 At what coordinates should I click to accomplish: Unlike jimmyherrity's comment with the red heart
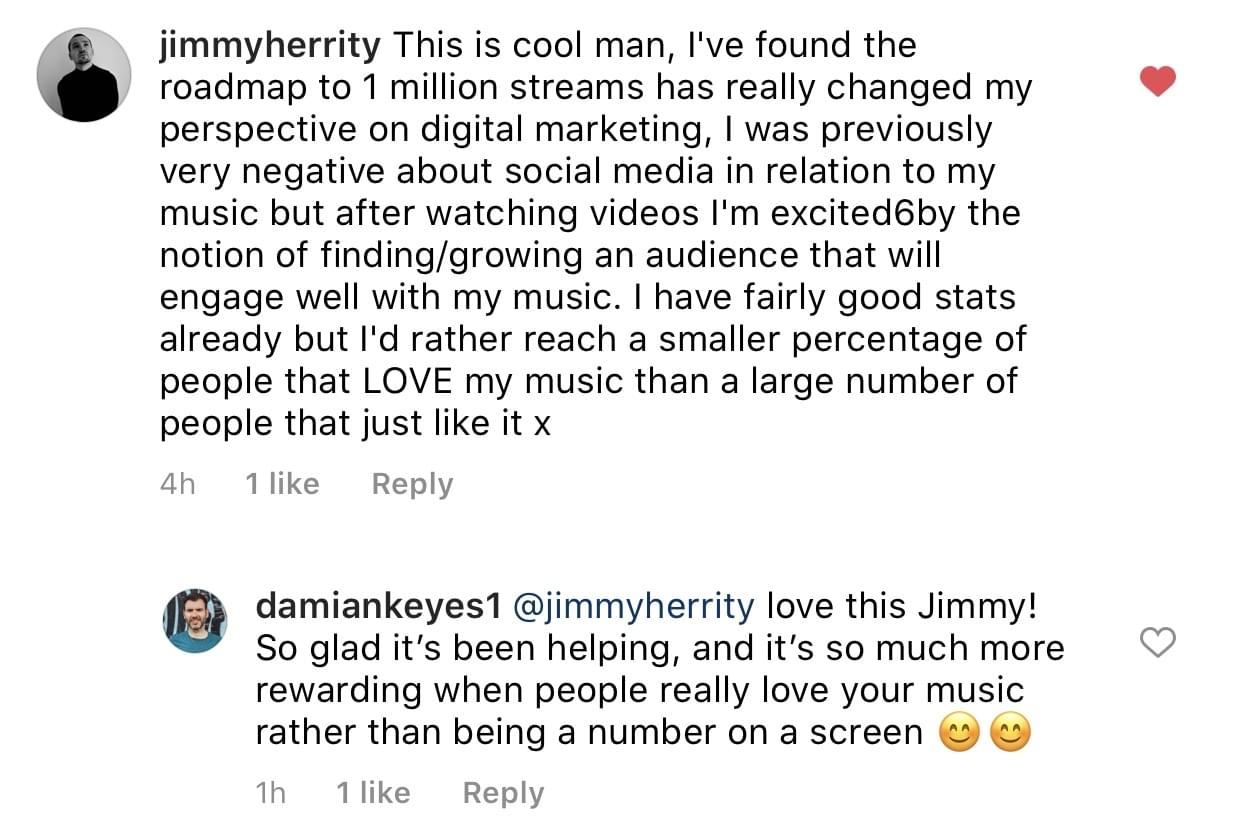pos(1157,81)
